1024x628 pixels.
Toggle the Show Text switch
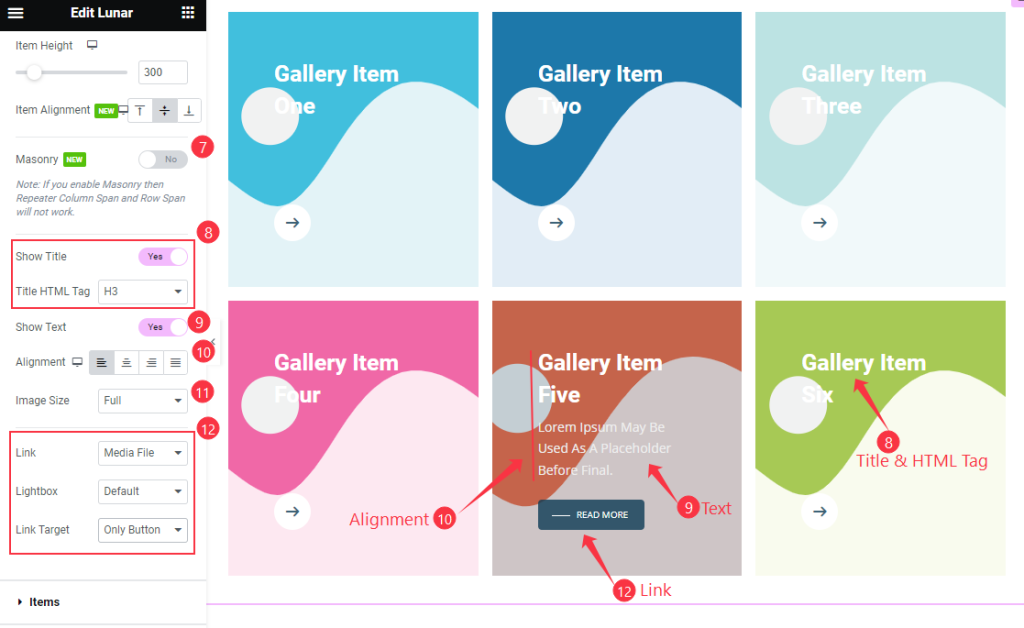163,327
